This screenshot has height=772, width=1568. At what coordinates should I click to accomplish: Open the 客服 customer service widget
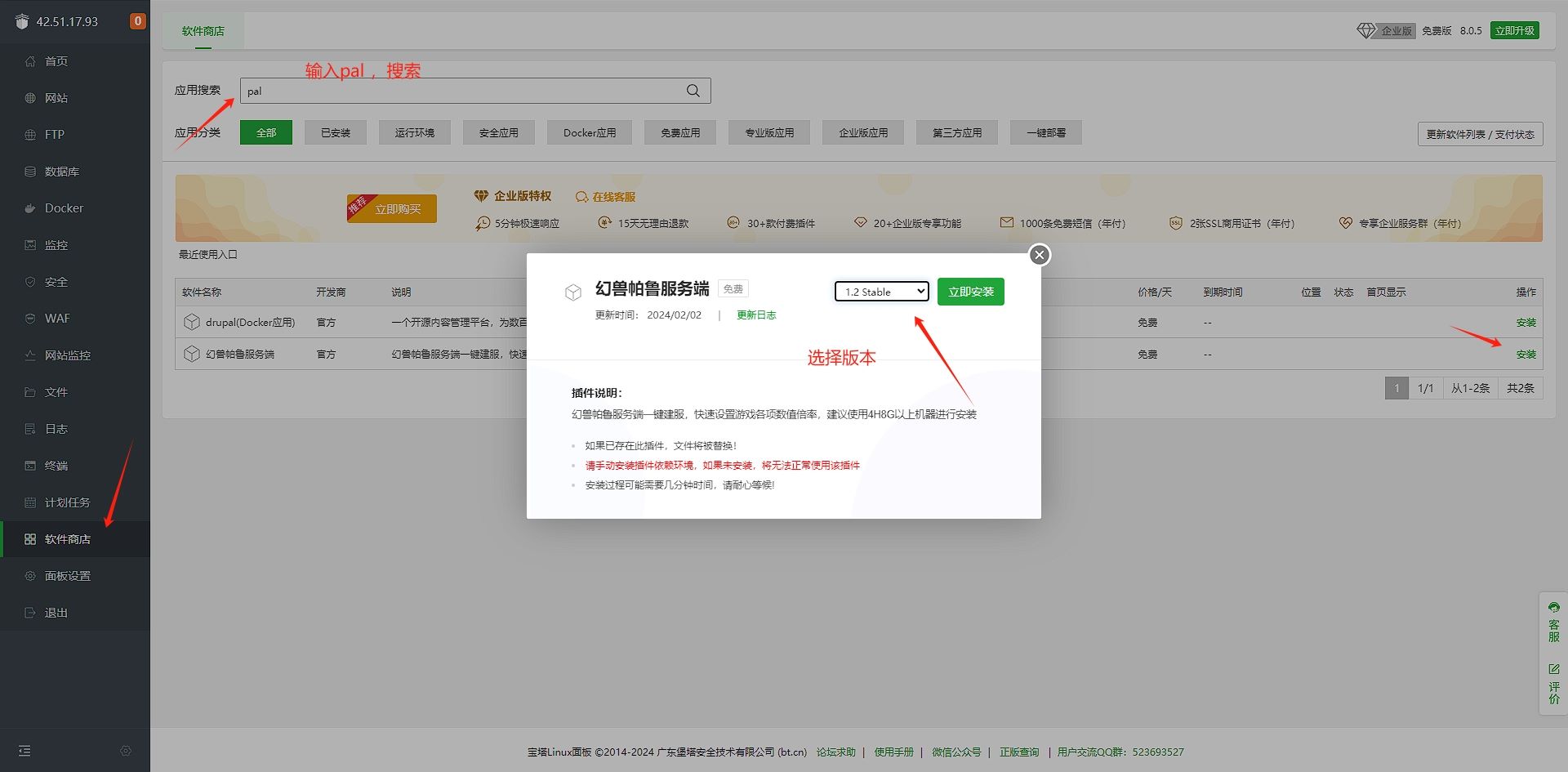tap(1553, 623)
